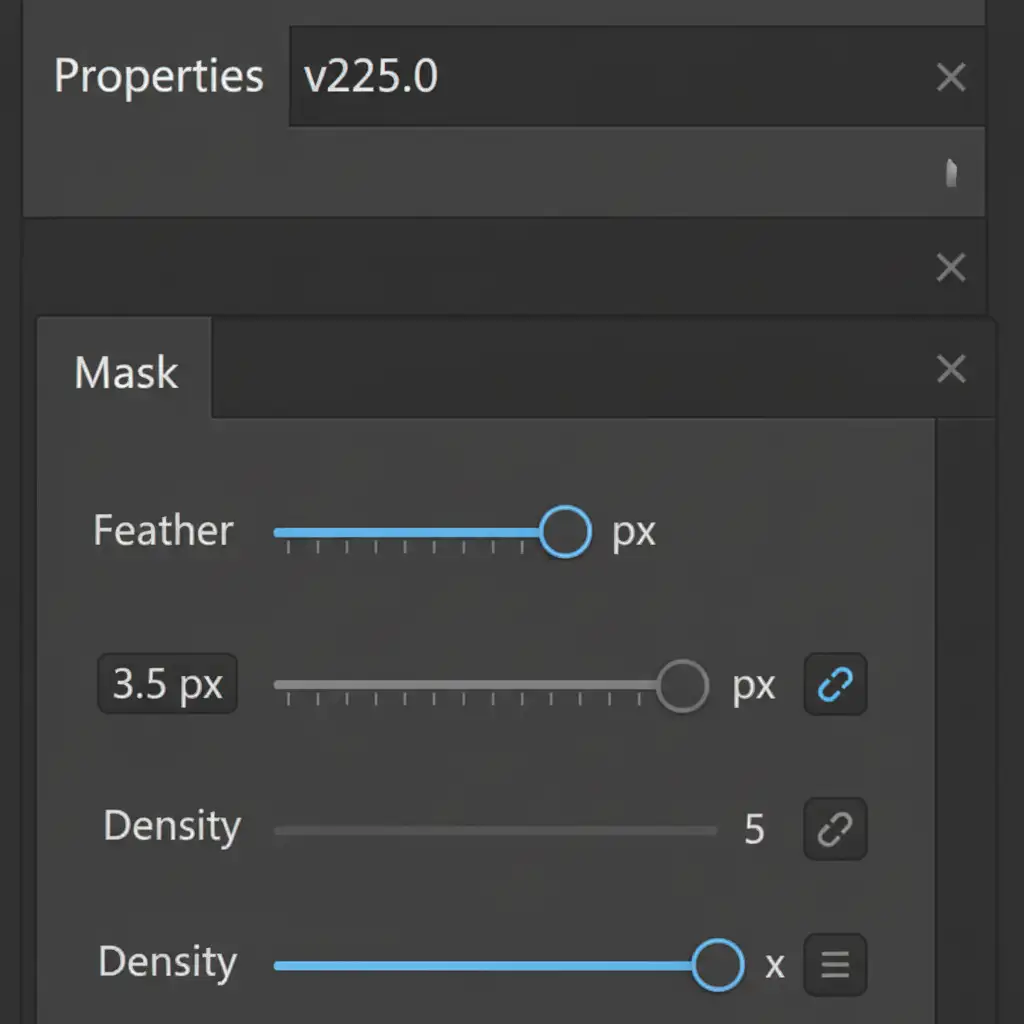This screenshot has width=1024, height=1024.
Task: Click the dimmed Density slider track showing 5
Action: pos(495,830)
